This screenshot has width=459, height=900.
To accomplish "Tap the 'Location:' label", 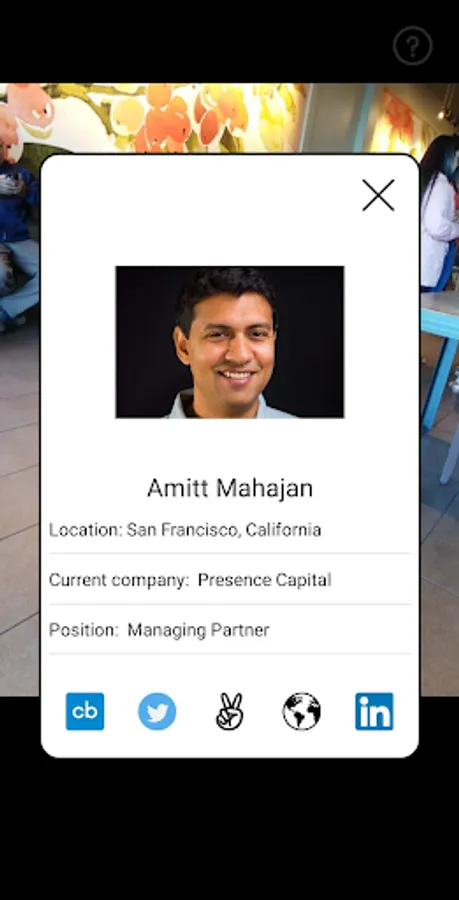I will click(x=85, y=529).
